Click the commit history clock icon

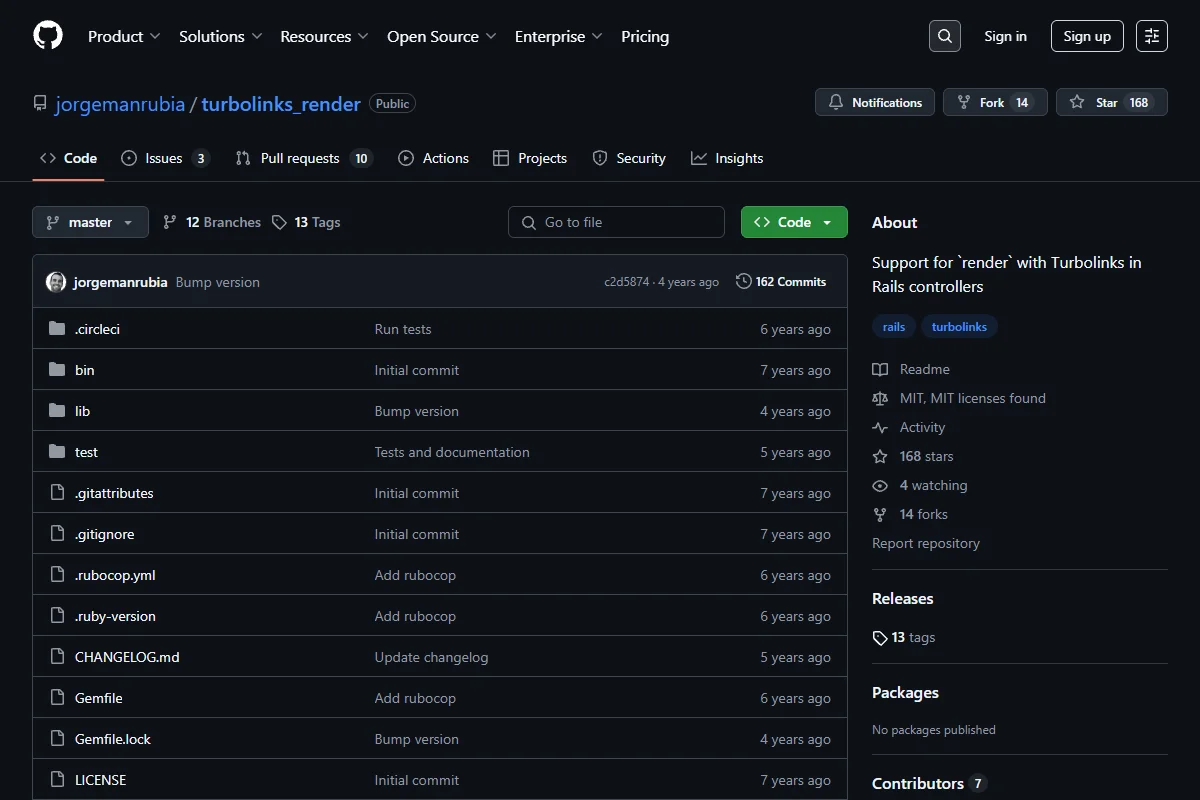tap(743, 282)
